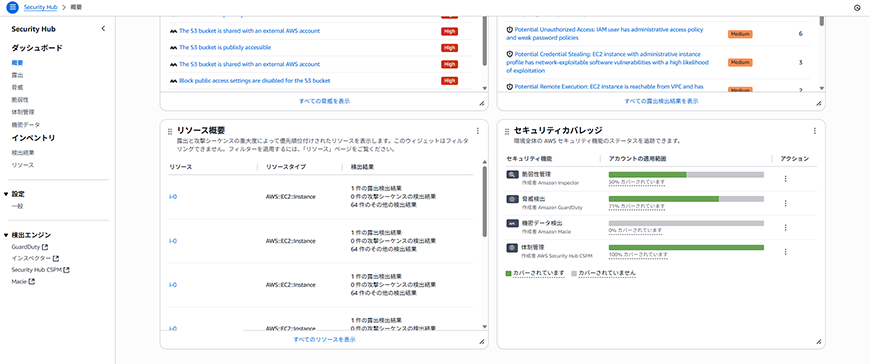
Task: Click the gray カバーされていません legend swatch
Action: pyautogui.click(x=574, y=274)
